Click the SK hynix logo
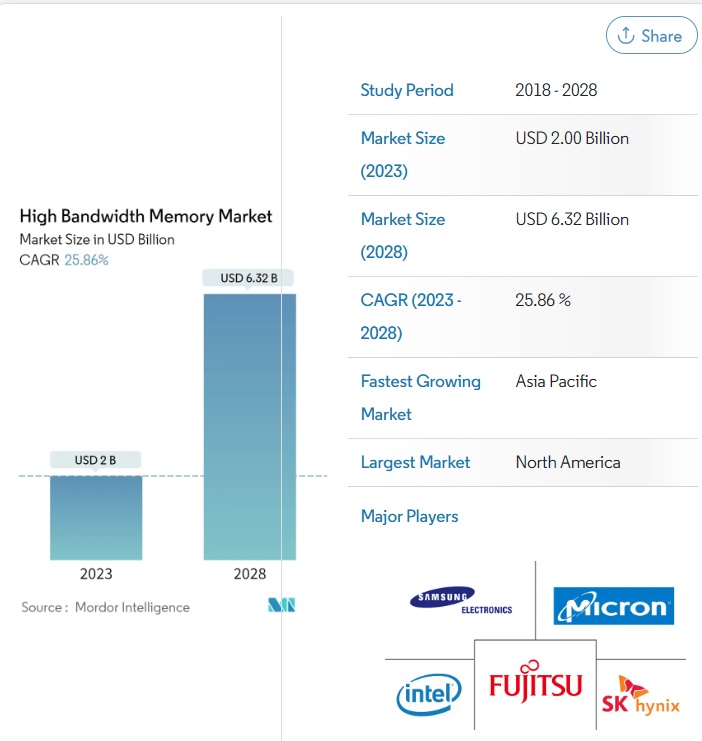 [641, 695]
